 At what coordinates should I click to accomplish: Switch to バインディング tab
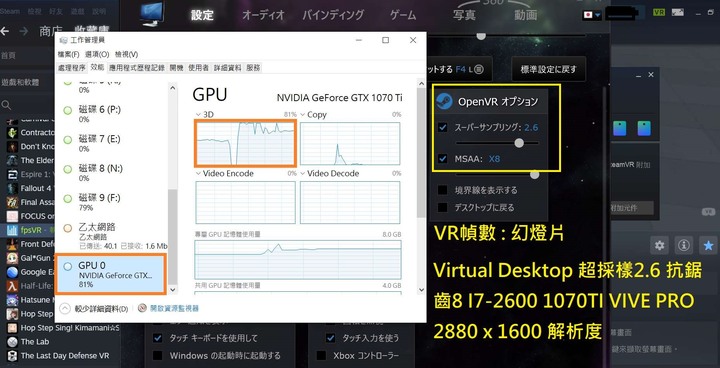click(333, 15)
